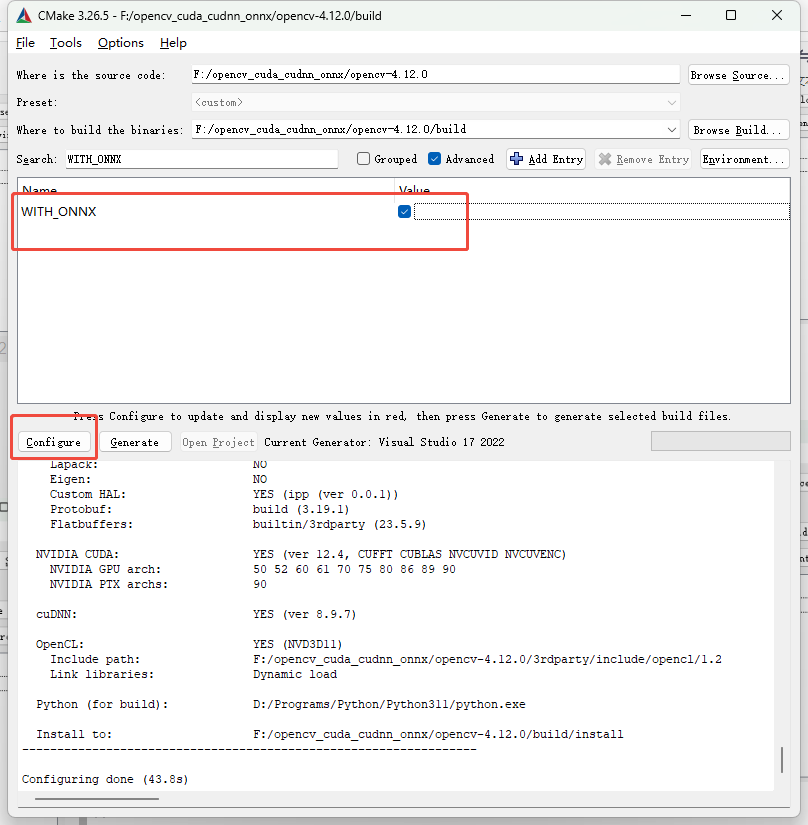The image size is (808, 825).
Task: Maximize the CMake window
Action: pyautogui.click(x=731, y=16)
